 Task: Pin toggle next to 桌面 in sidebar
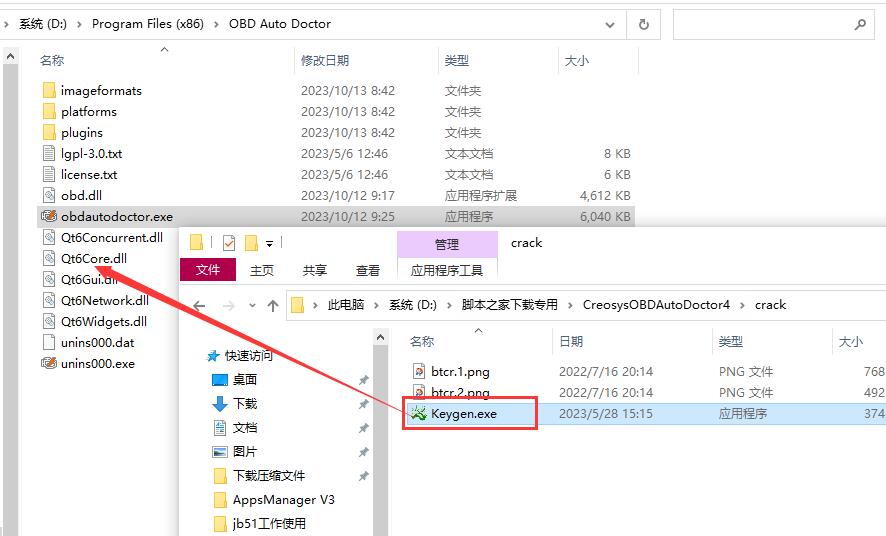pos(363,380)
